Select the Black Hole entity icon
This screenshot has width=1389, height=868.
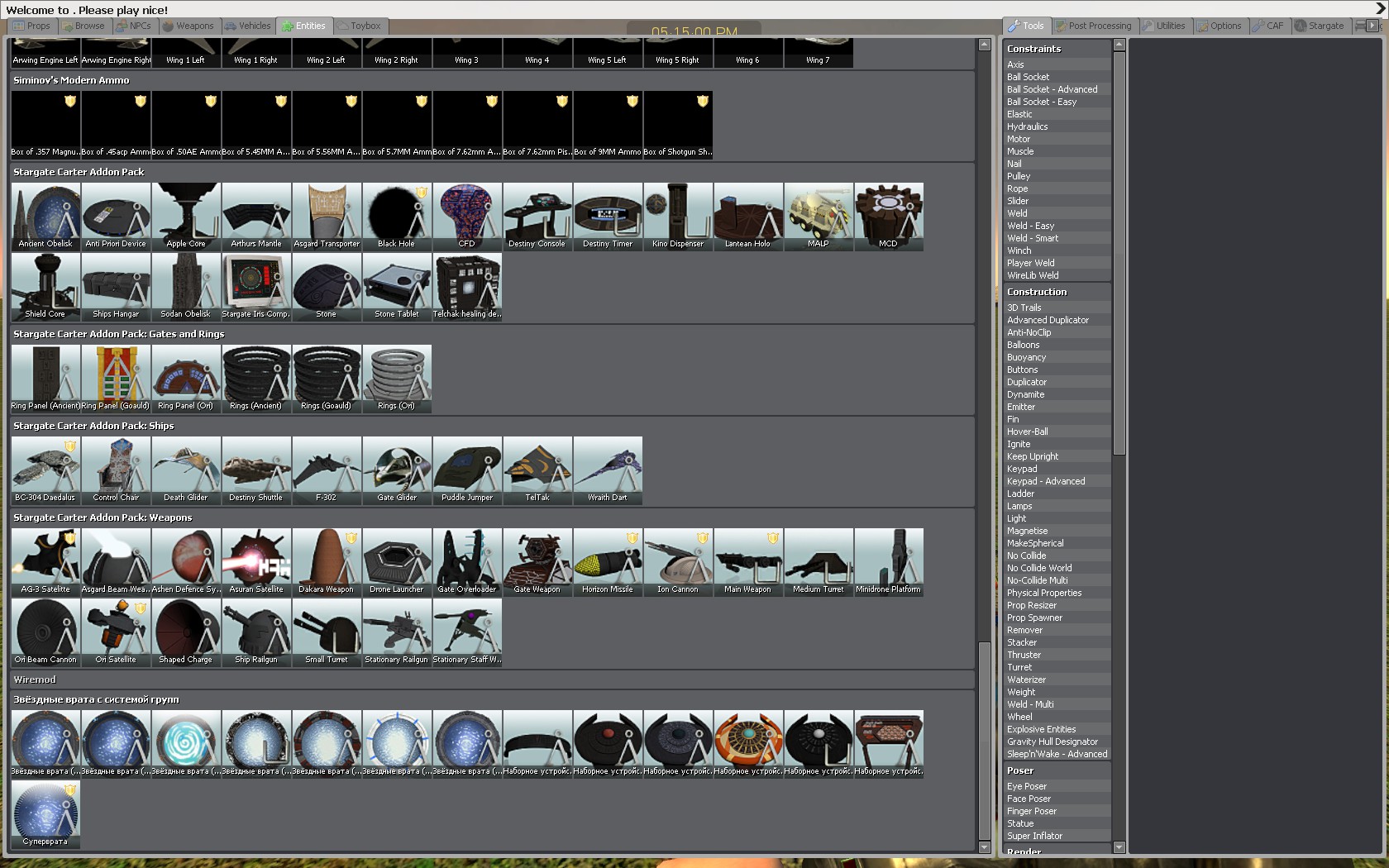[x=397, y=215]
